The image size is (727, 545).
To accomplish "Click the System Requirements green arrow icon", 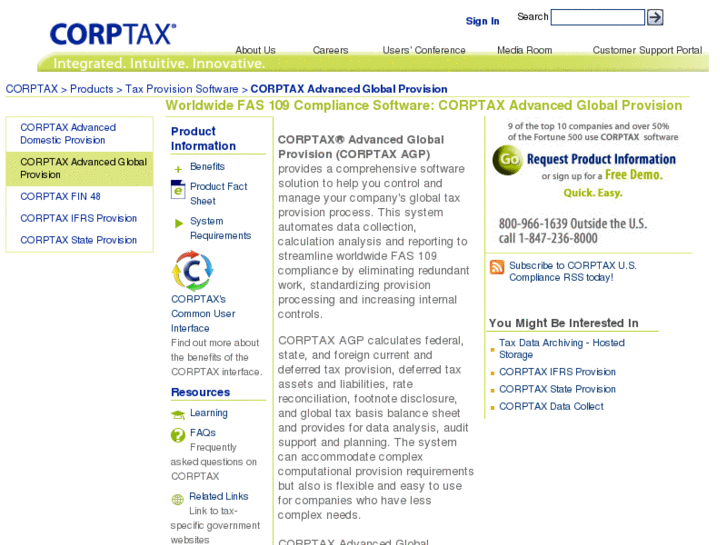I will point(179,224).
